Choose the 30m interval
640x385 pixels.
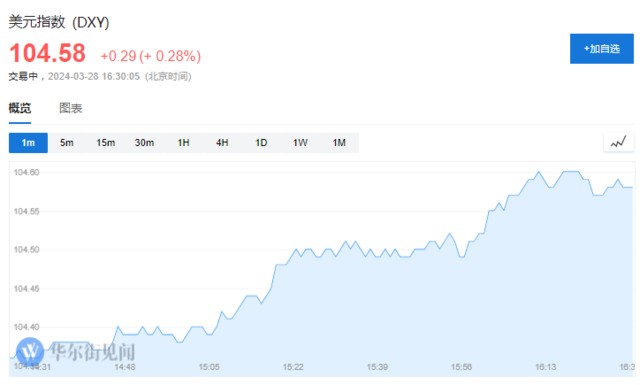coord(144,142)
